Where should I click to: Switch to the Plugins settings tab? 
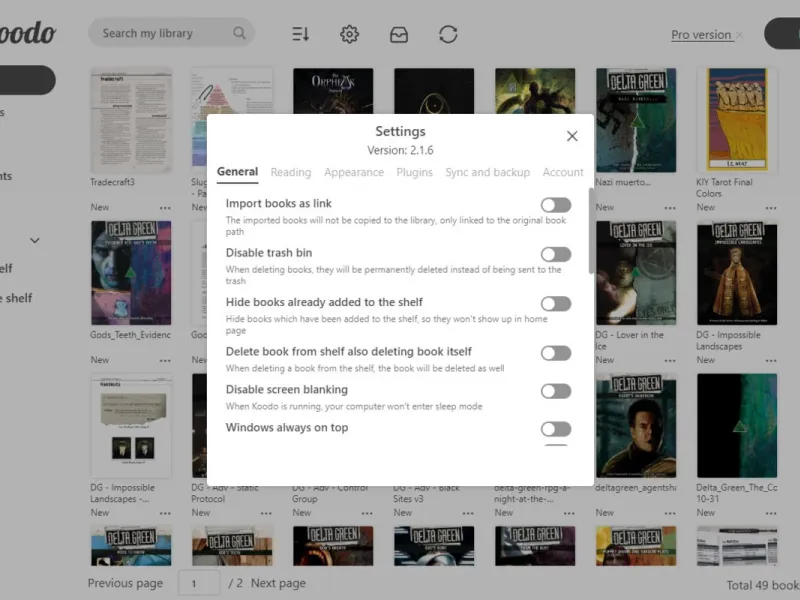414,172
